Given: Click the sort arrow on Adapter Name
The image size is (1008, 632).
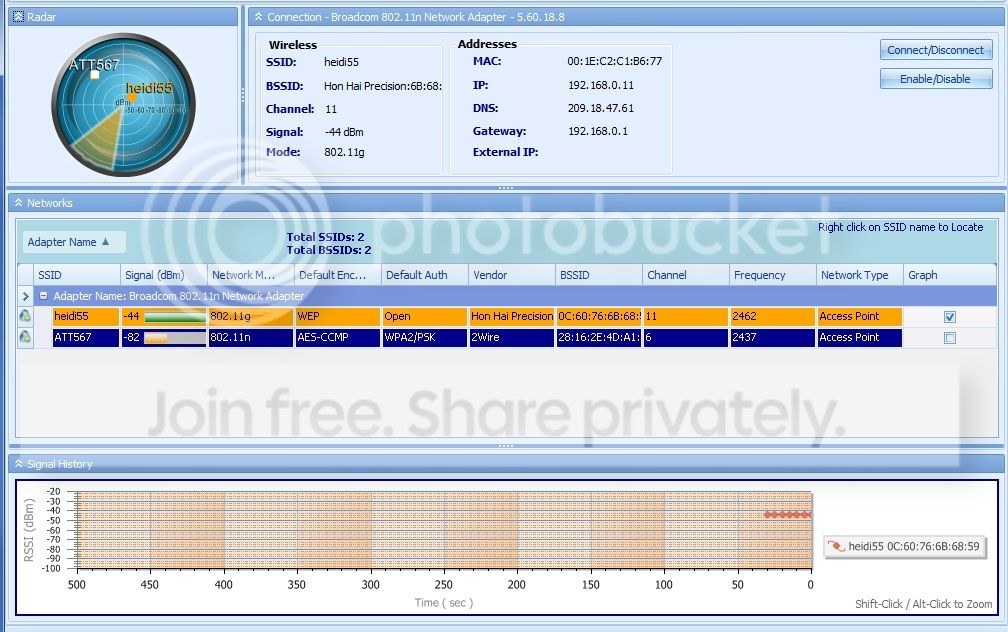Looking at the screenshot, I should pyautogui.click(x=105, y=242).
